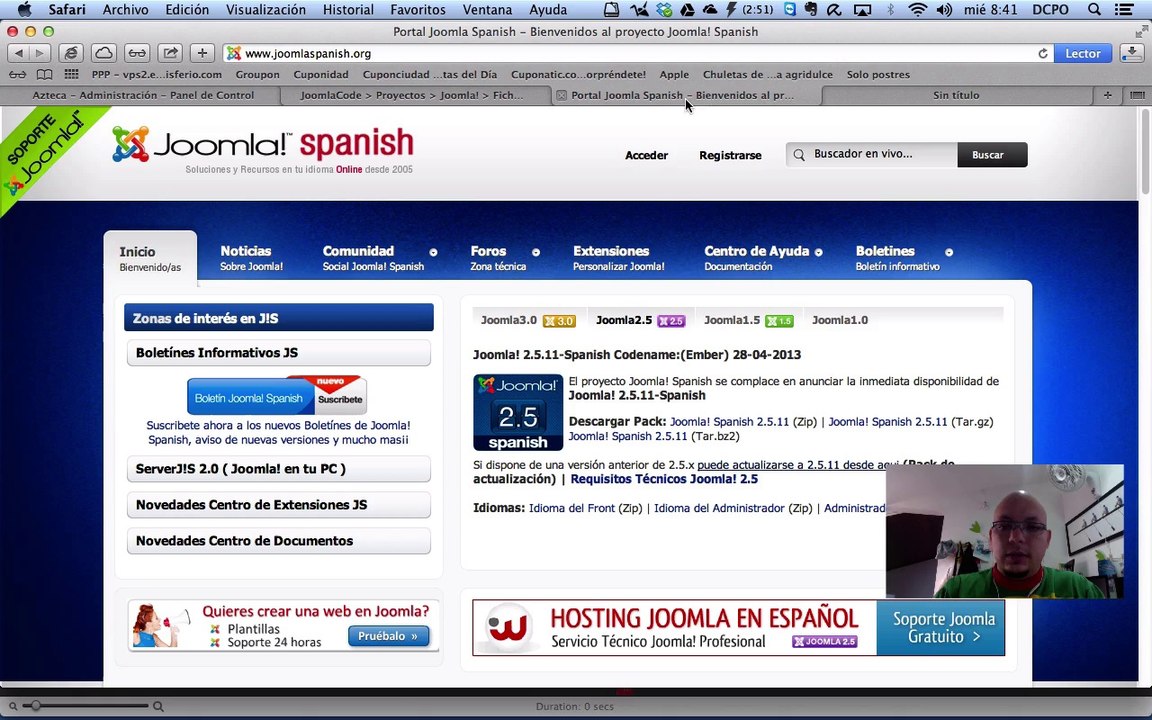Click the Buscar button

(x=992, y=154)
